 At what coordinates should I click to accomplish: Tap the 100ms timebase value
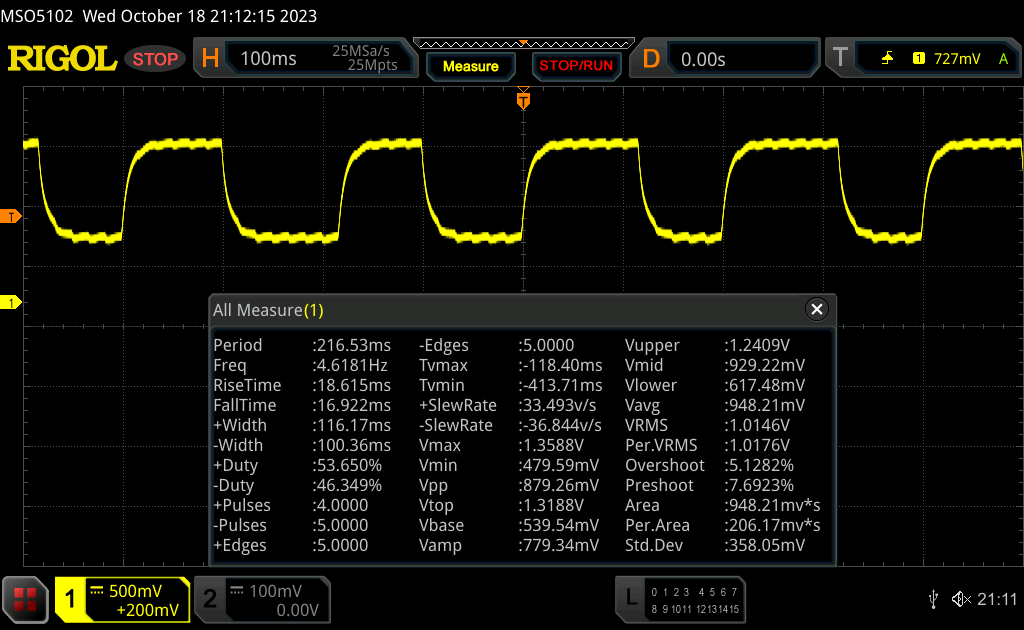(268, 59)
